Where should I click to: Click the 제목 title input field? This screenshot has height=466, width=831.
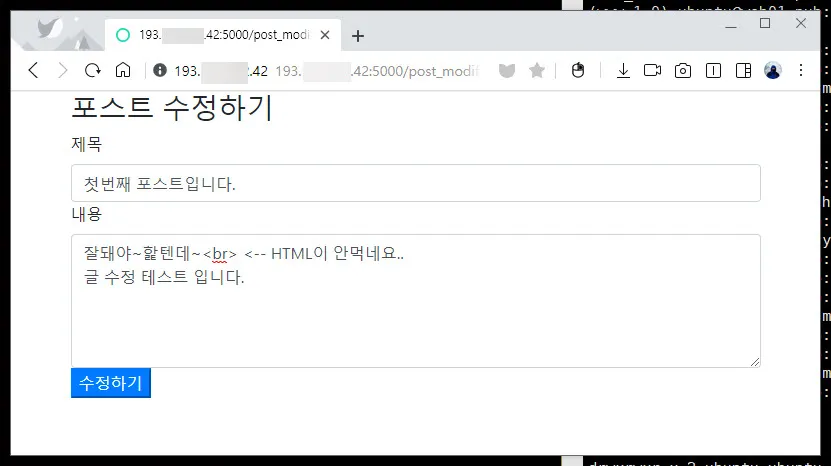(x=415, y=183)
